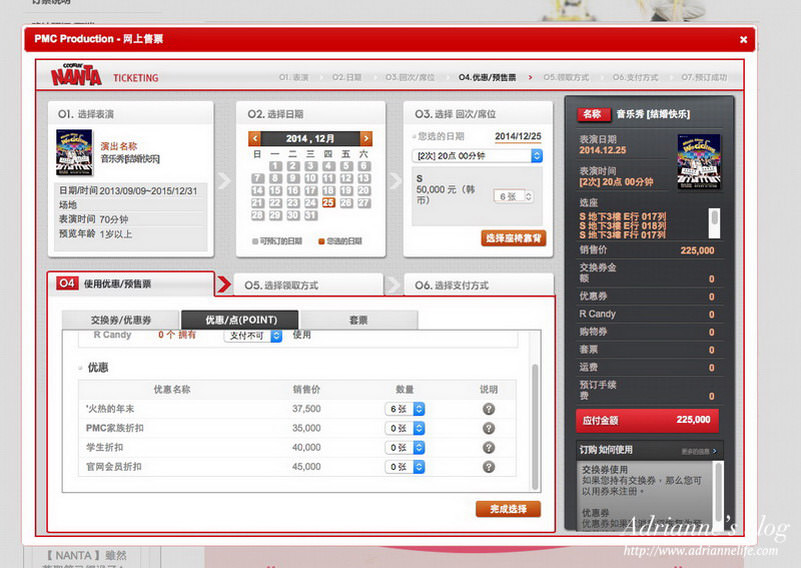Click the 2014, 12月 calendar month title
The width and height of the screenshot is (801, 568).
(310, 138)
